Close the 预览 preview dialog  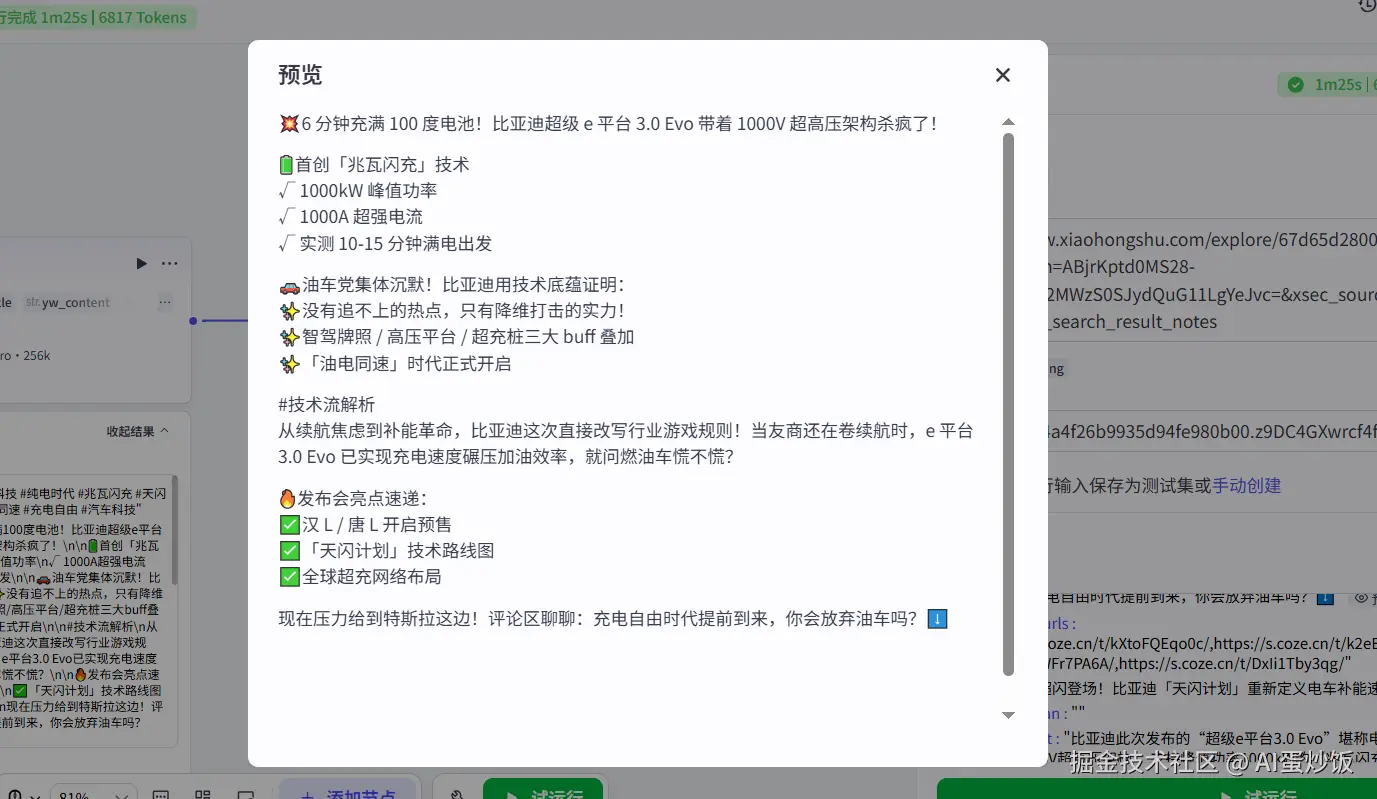tap(1003, 75)
